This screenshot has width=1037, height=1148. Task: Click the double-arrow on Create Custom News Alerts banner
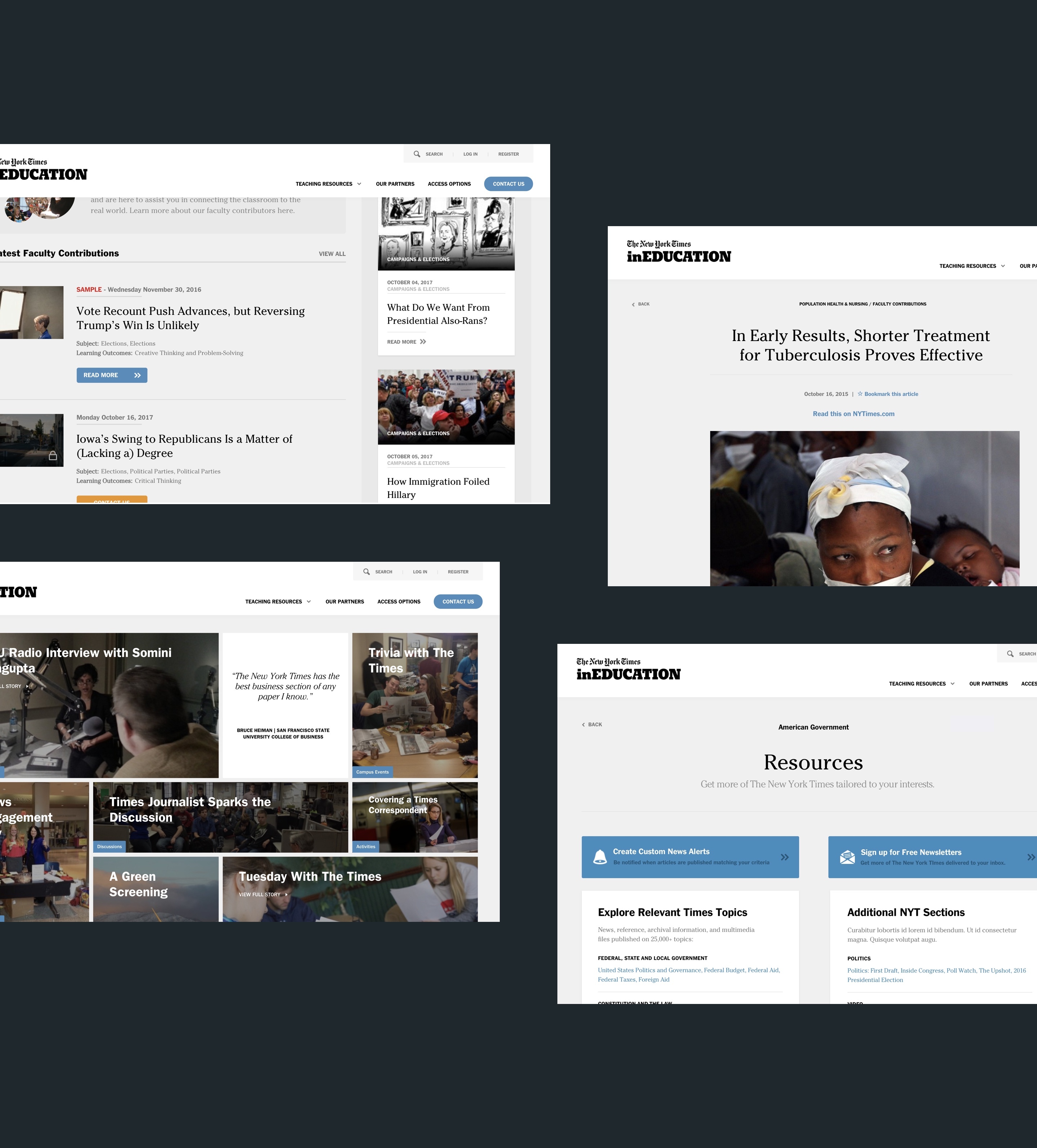[x=785, y=857]
